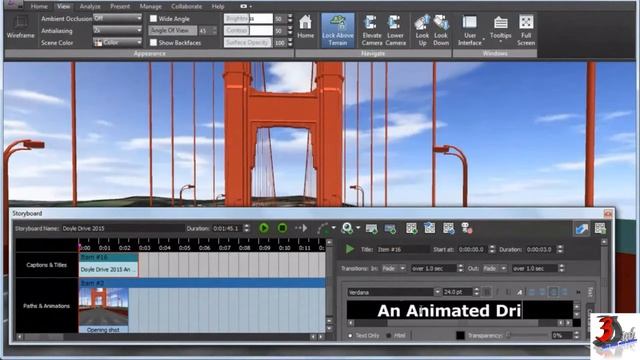Click the Home navigation icon
Screen dimensions: 640x360
click(x=305, y=27)
